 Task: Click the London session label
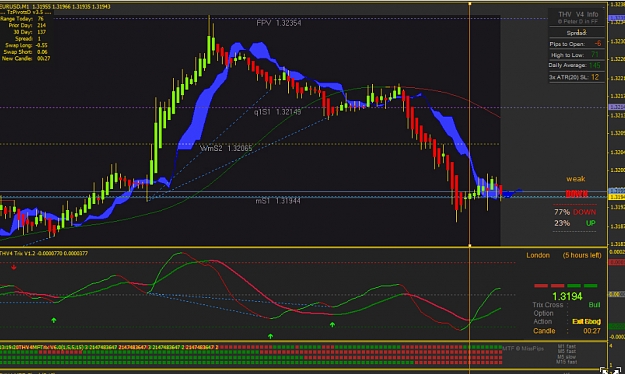[538, 255]
